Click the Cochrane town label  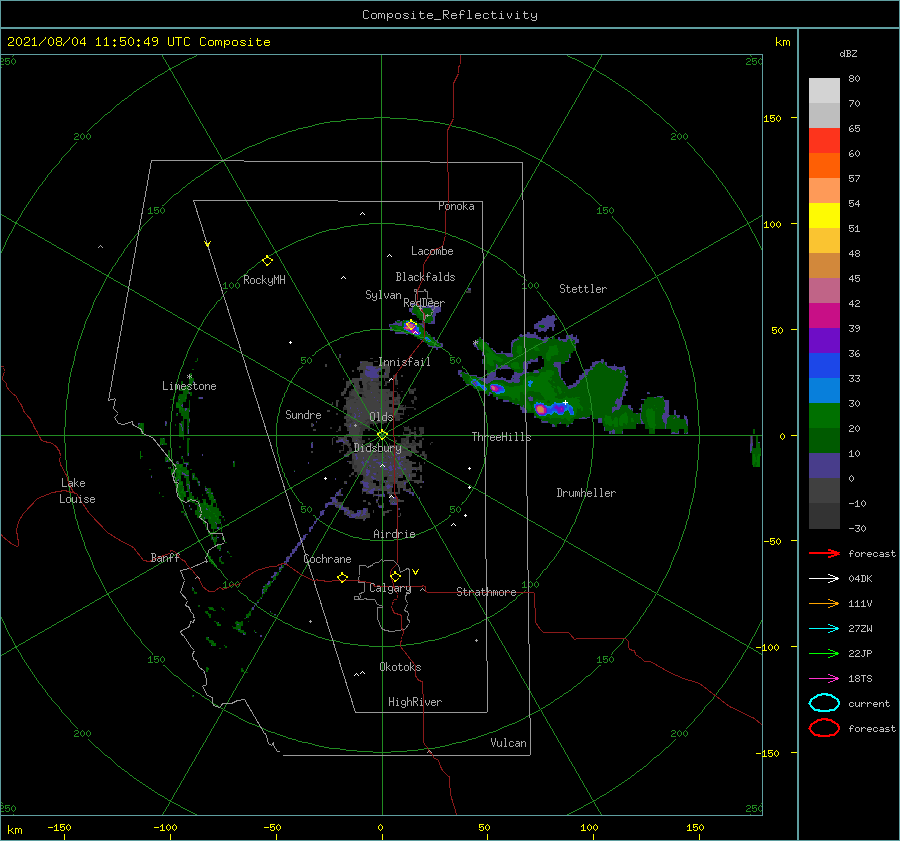tap(327, 559)
